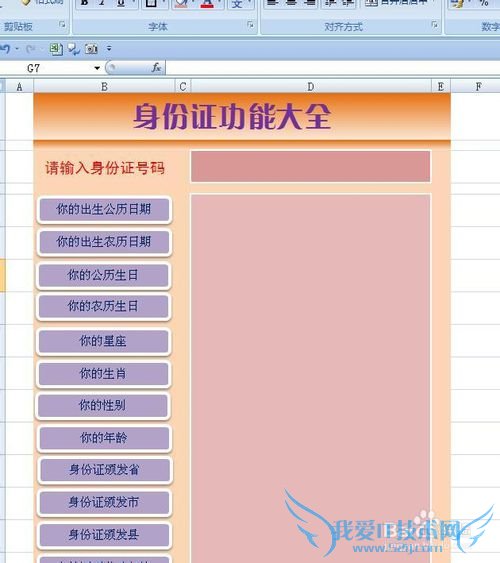500x563 pixels.
Task: Select column E header
Action: point(441,87)
